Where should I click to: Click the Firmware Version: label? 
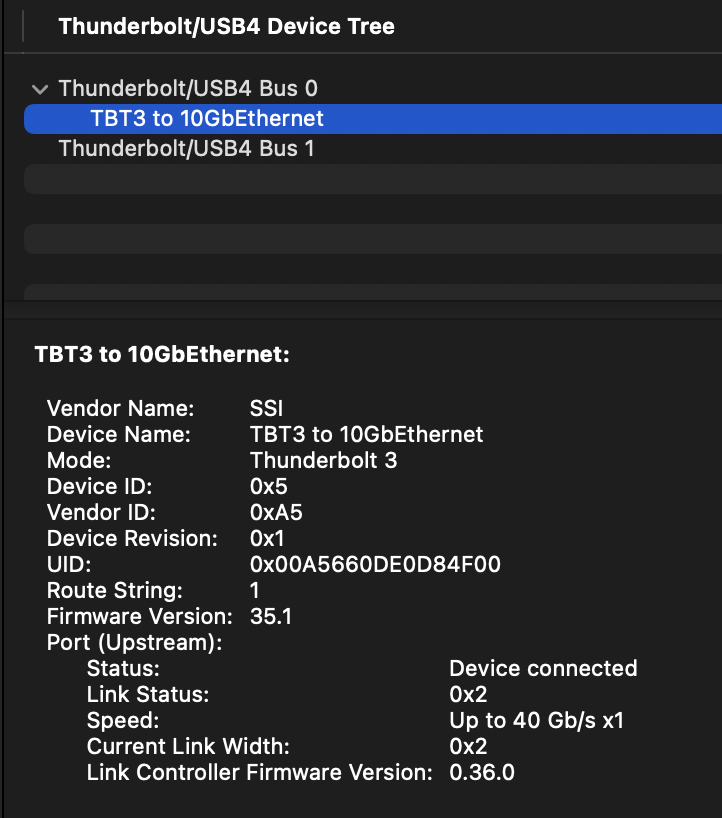(x=139, y=617)
